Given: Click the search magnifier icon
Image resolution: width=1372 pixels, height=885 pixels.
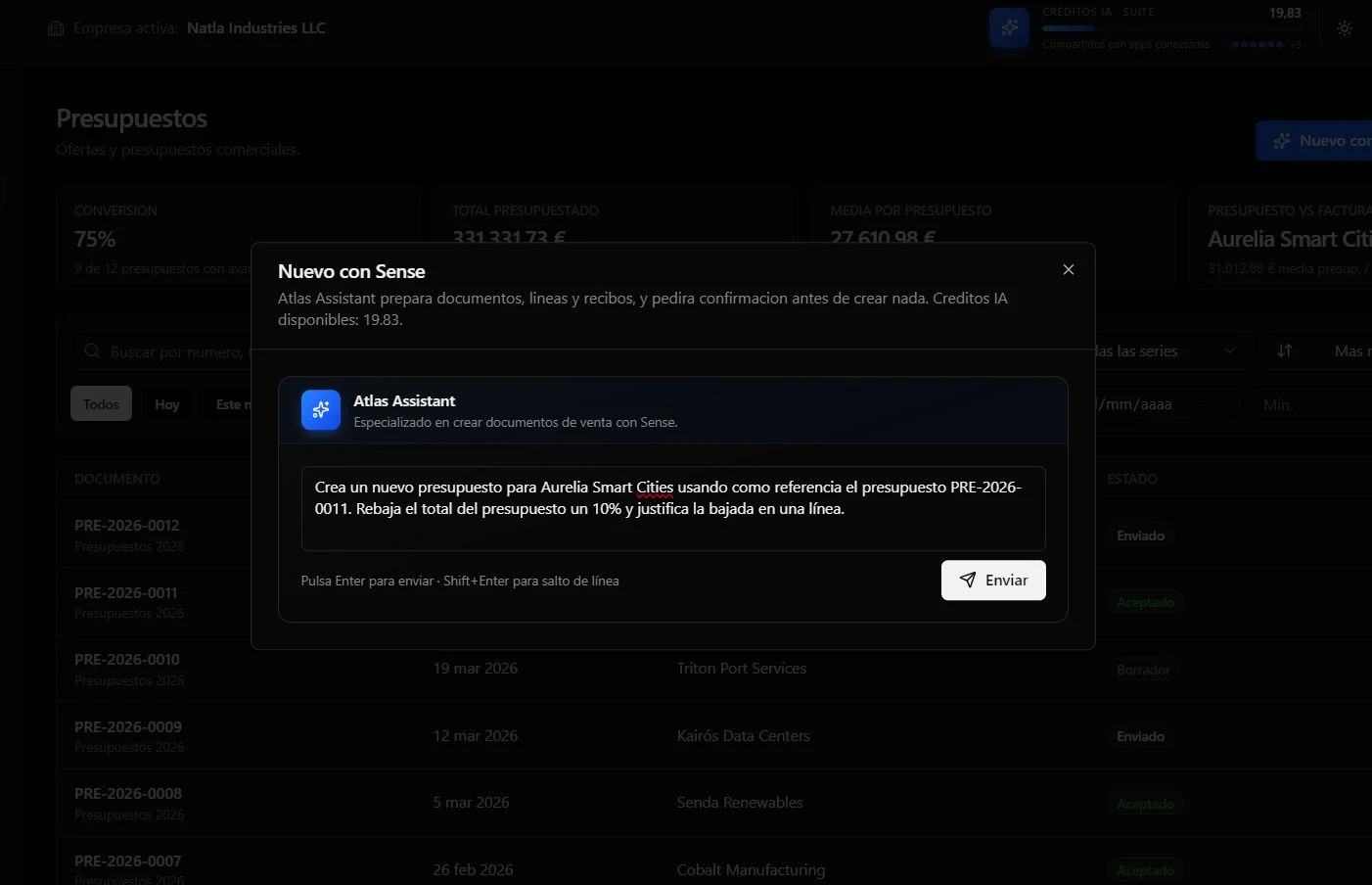Looking at the screenshot, I should tap(92, 350).
